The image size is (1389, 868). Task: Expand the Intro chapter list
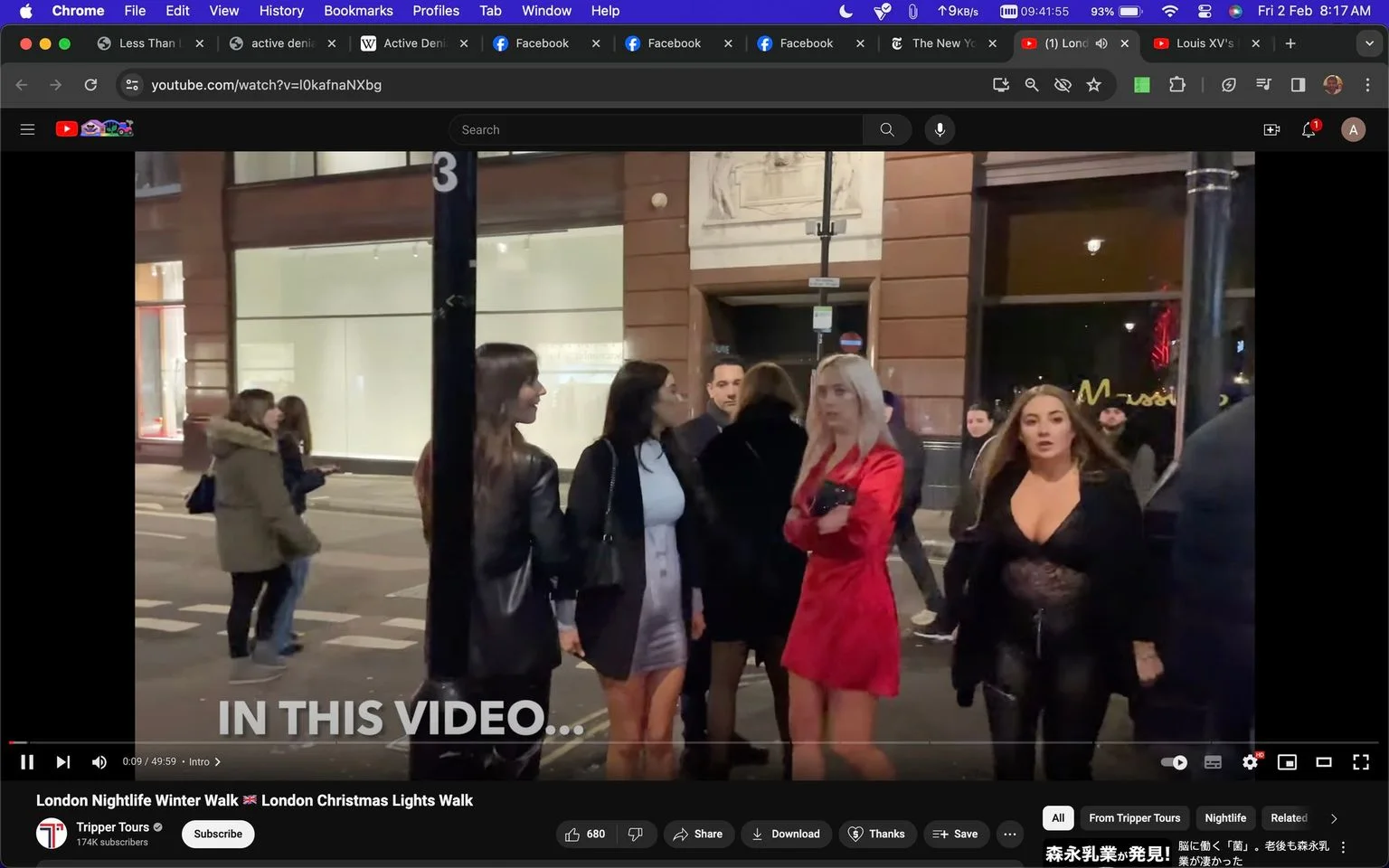[204, 761]
